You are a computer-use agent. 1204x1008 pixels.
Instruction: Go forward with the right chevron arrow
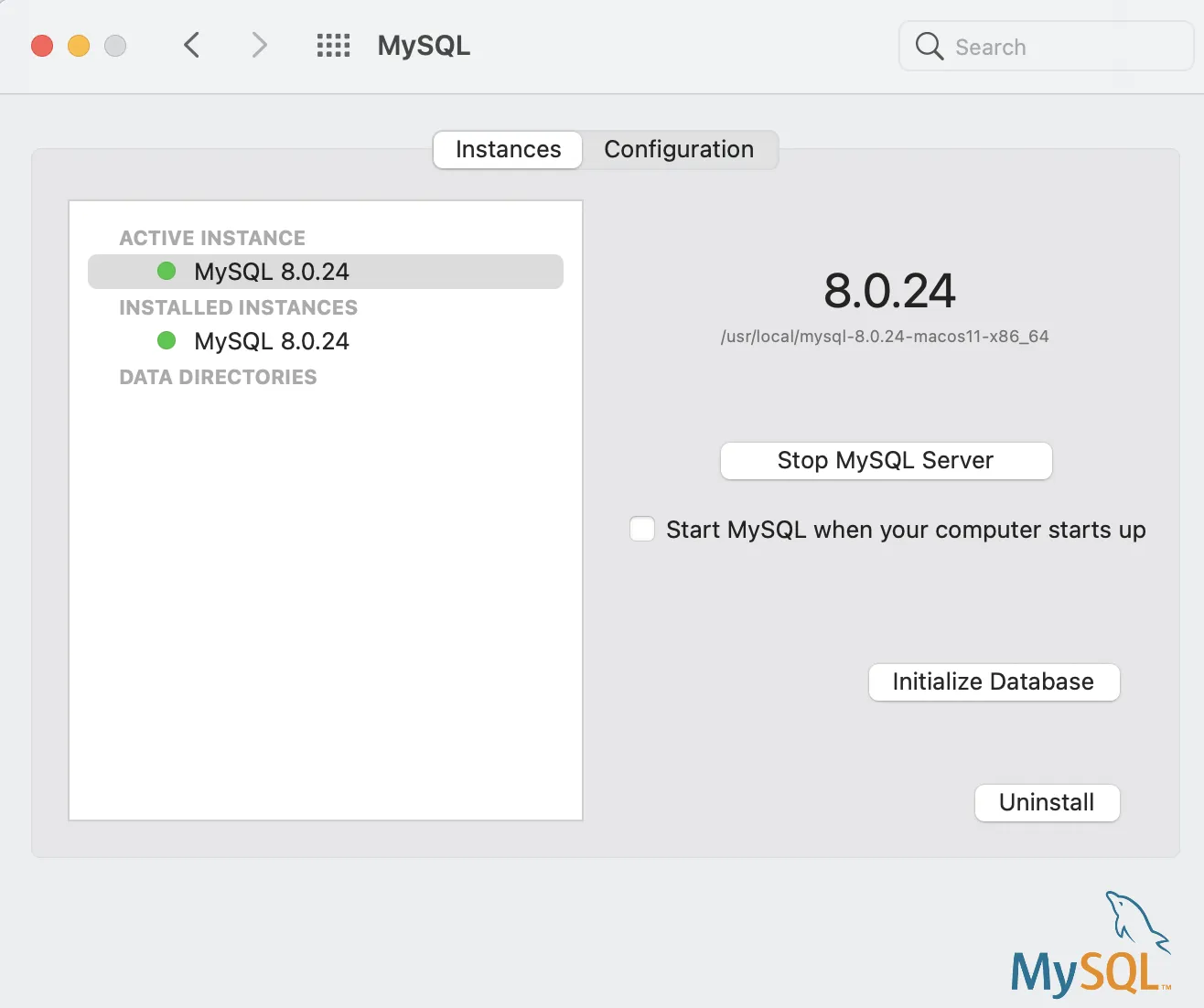click(x=260, y=45)
